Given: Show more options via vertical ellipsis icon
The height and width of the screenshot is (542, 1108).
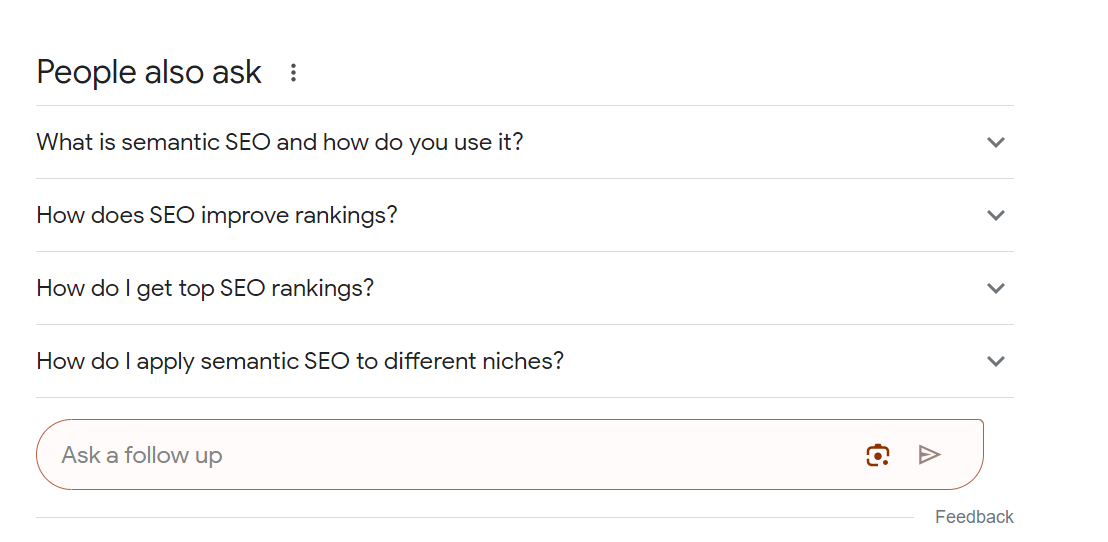Looking at the screenshot, I should point(293,72).
